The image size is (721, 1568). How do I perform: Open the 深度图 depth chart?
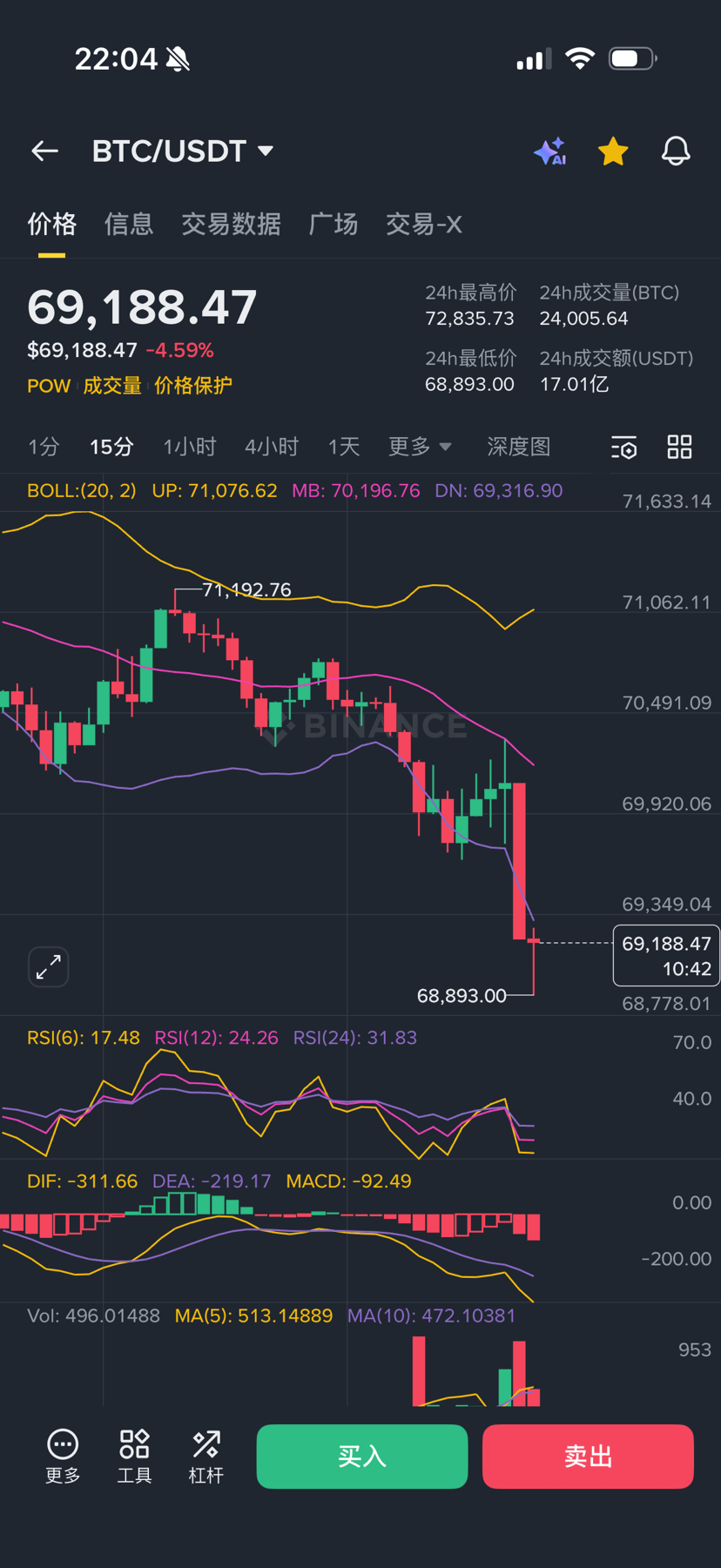click(x=518, y=448)
